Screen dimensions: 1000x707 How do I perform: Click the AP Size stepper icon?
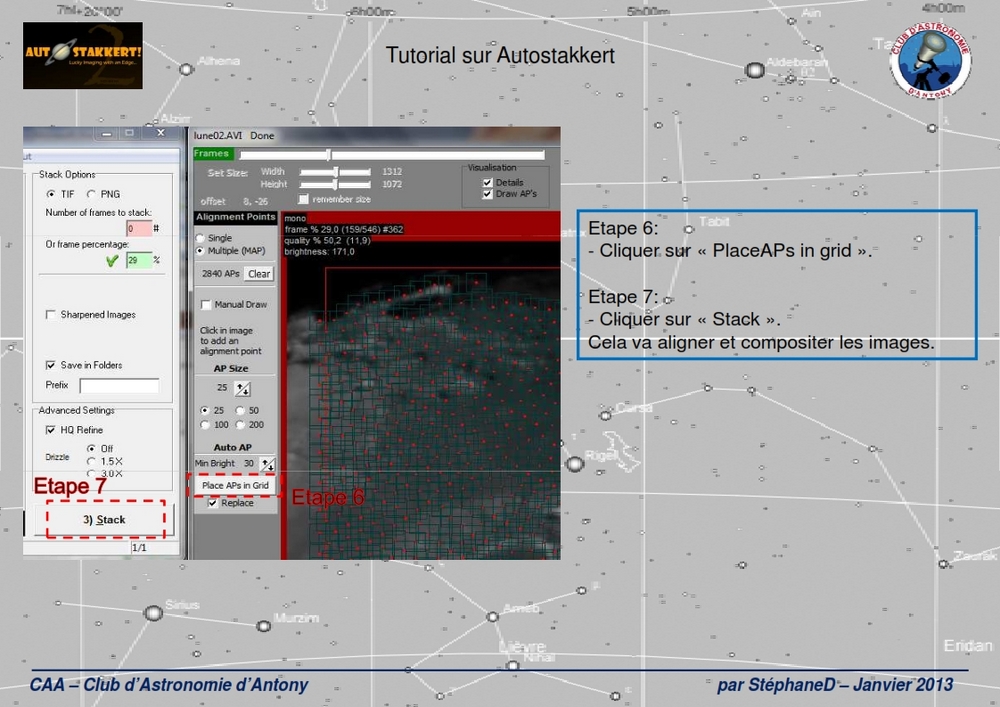tap(242, 388)
